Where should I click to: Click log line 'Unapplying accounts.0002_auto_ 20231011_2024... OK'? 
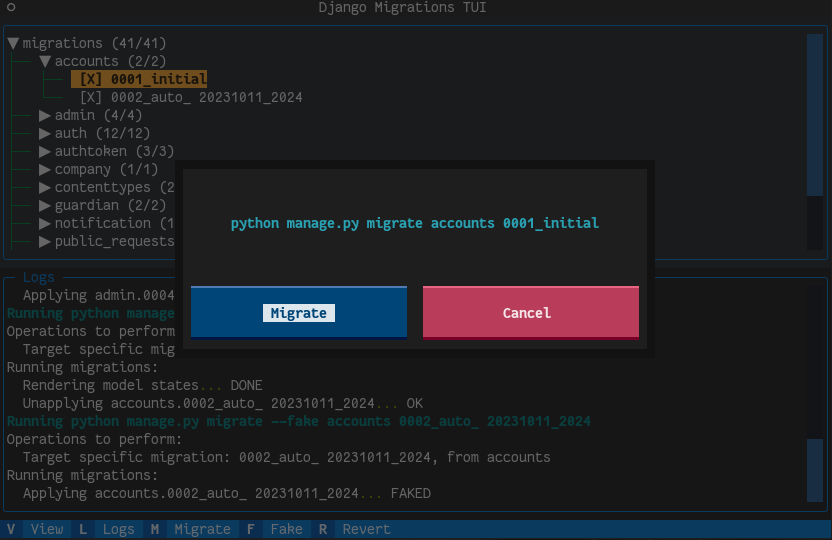tap(222, 403)
